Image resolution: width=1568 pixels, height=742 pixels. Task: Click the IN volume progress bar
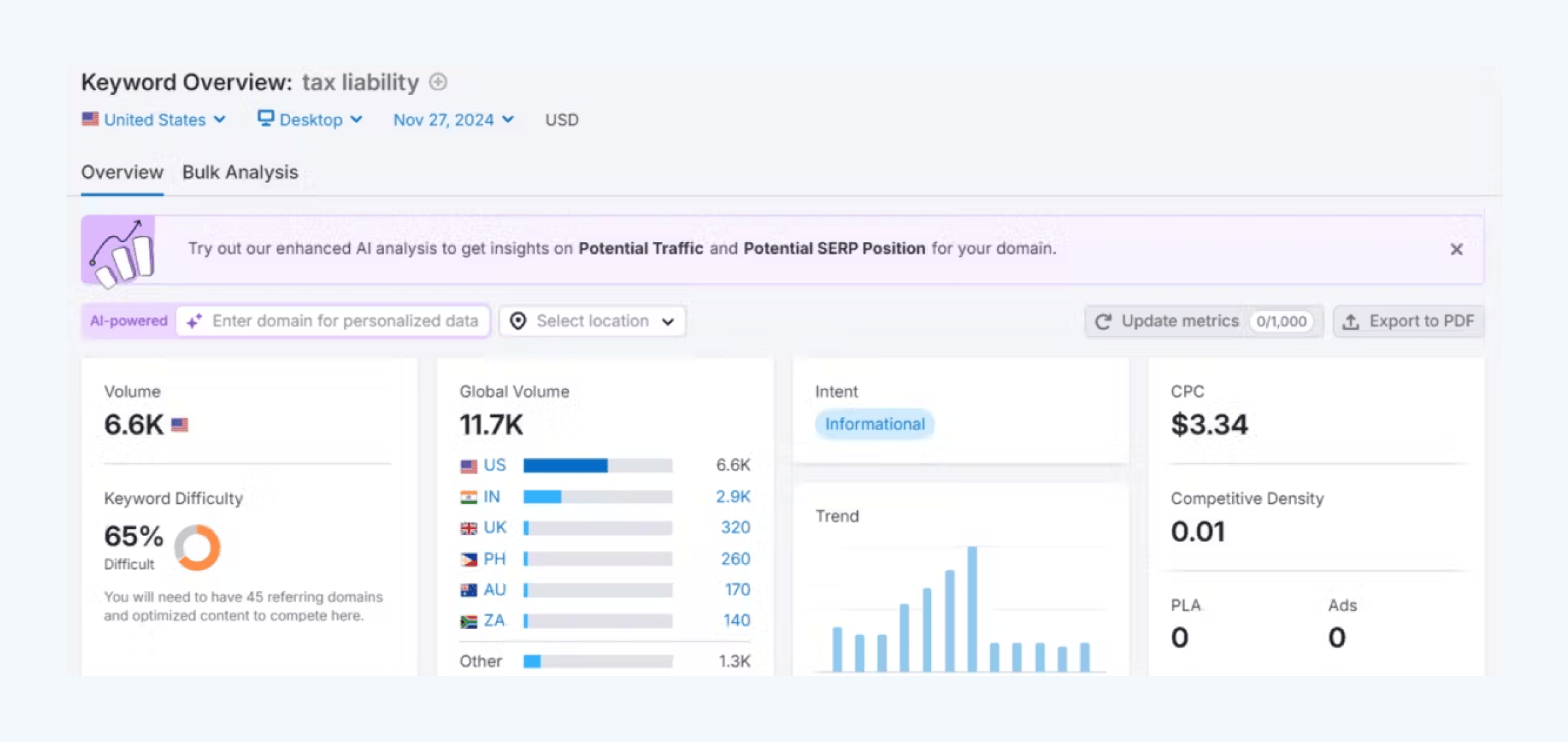tap(598, 497)
